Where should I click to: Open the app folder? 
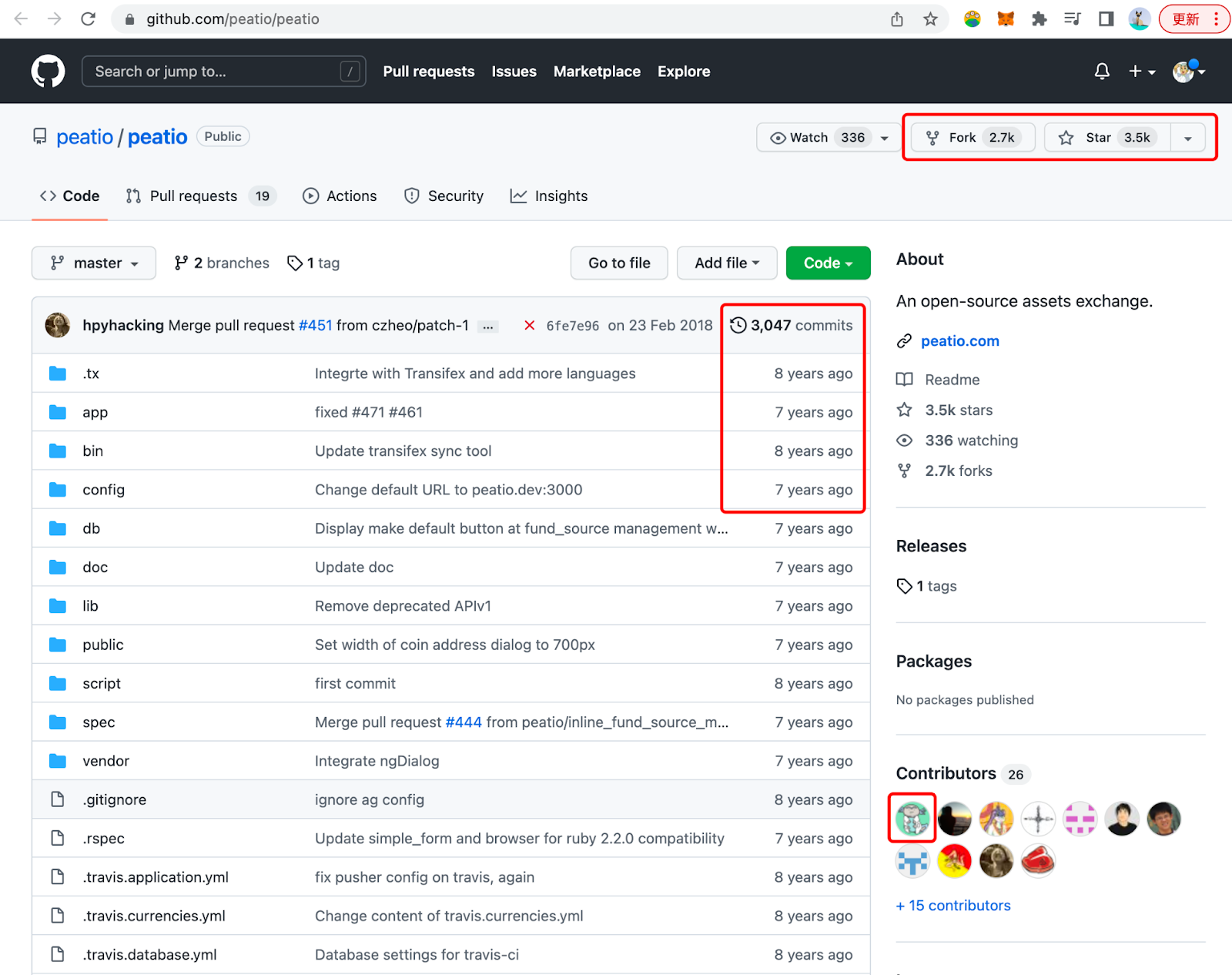point(95,413)
